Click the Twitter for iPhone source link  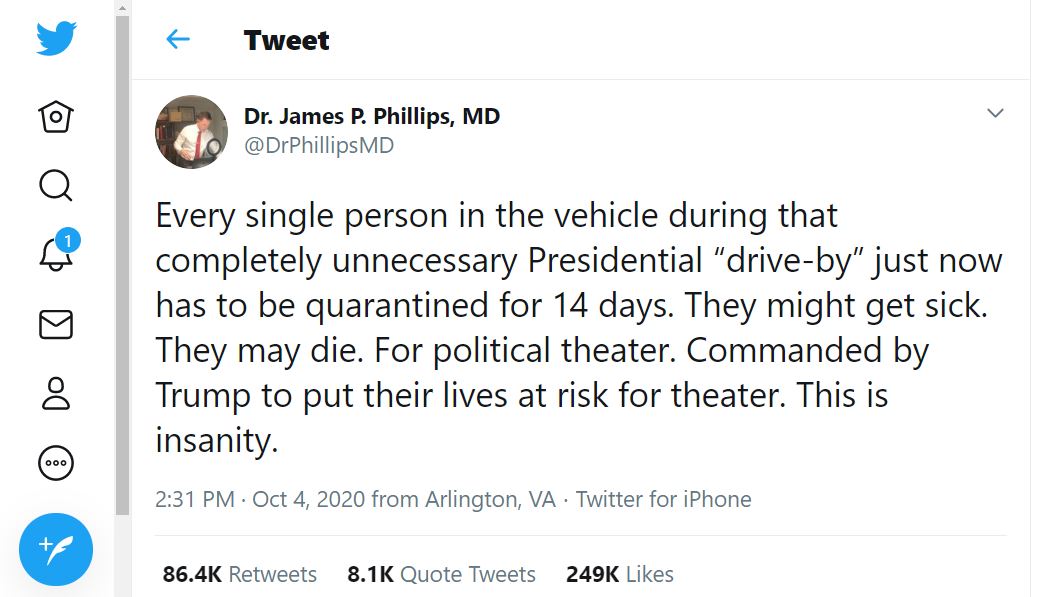tap(663, 498)
